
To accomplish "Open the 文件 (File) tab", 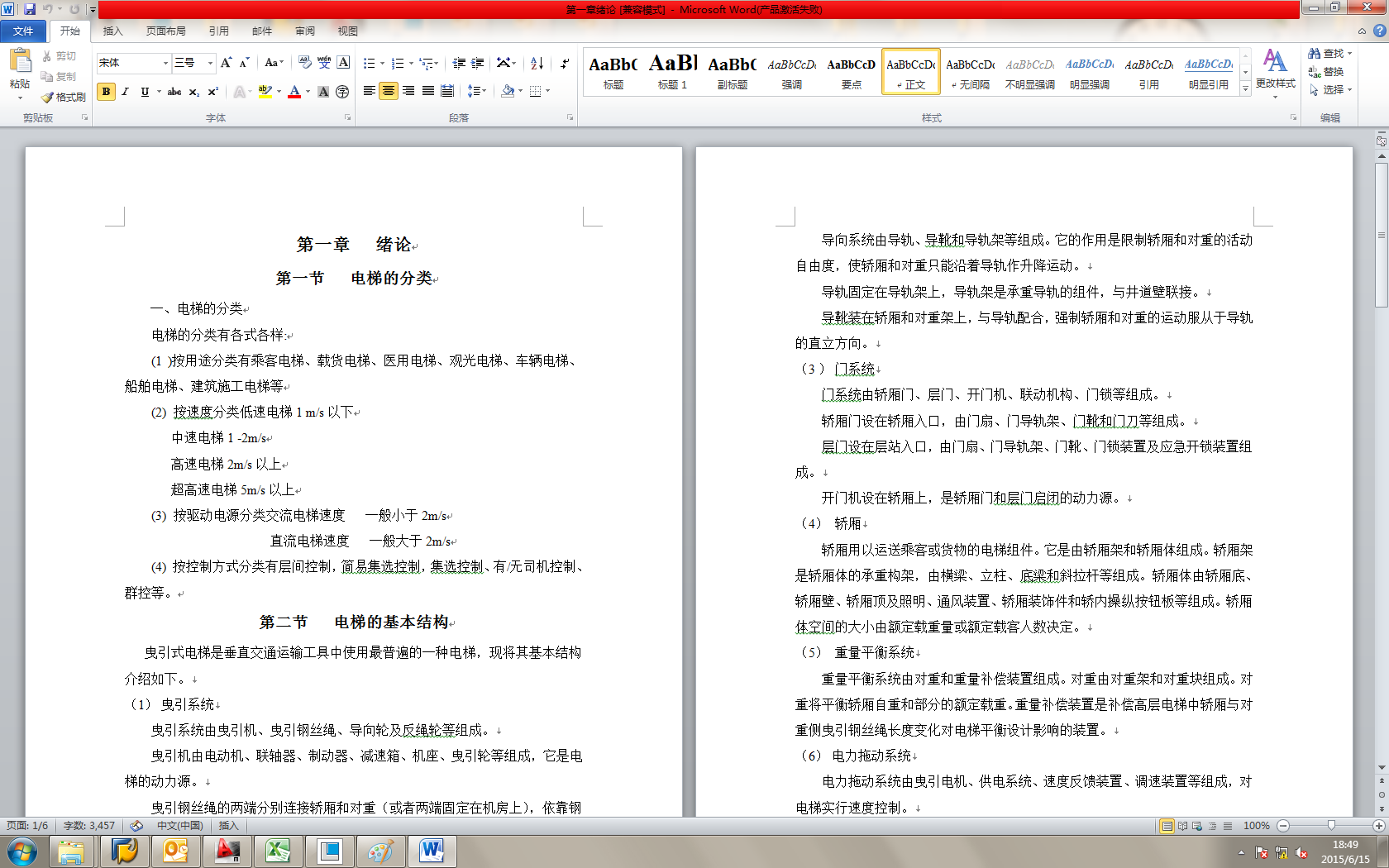I will click(x=23, y=31).
